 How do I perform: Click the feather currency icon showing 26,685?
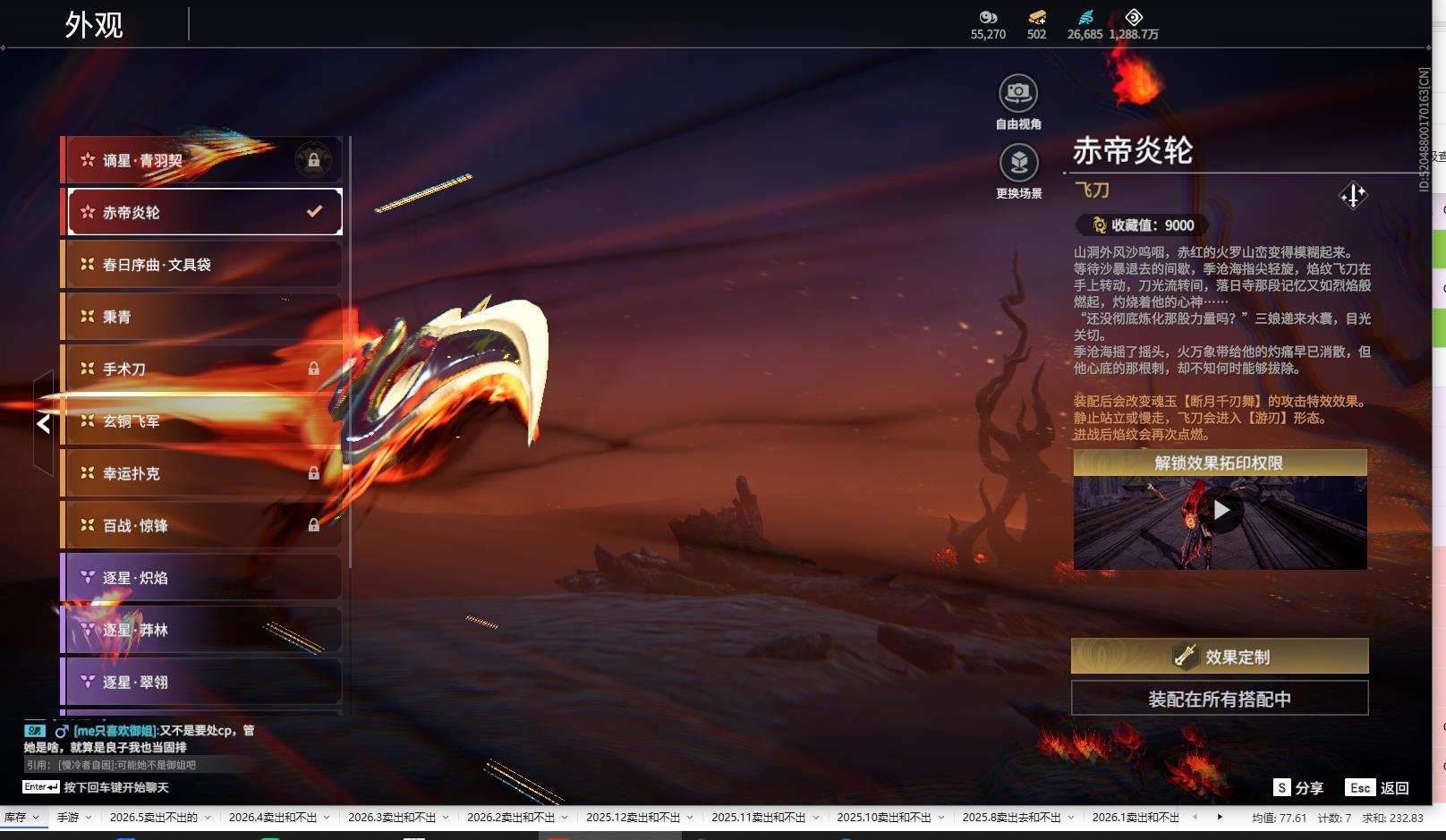tap(1085, 17)
